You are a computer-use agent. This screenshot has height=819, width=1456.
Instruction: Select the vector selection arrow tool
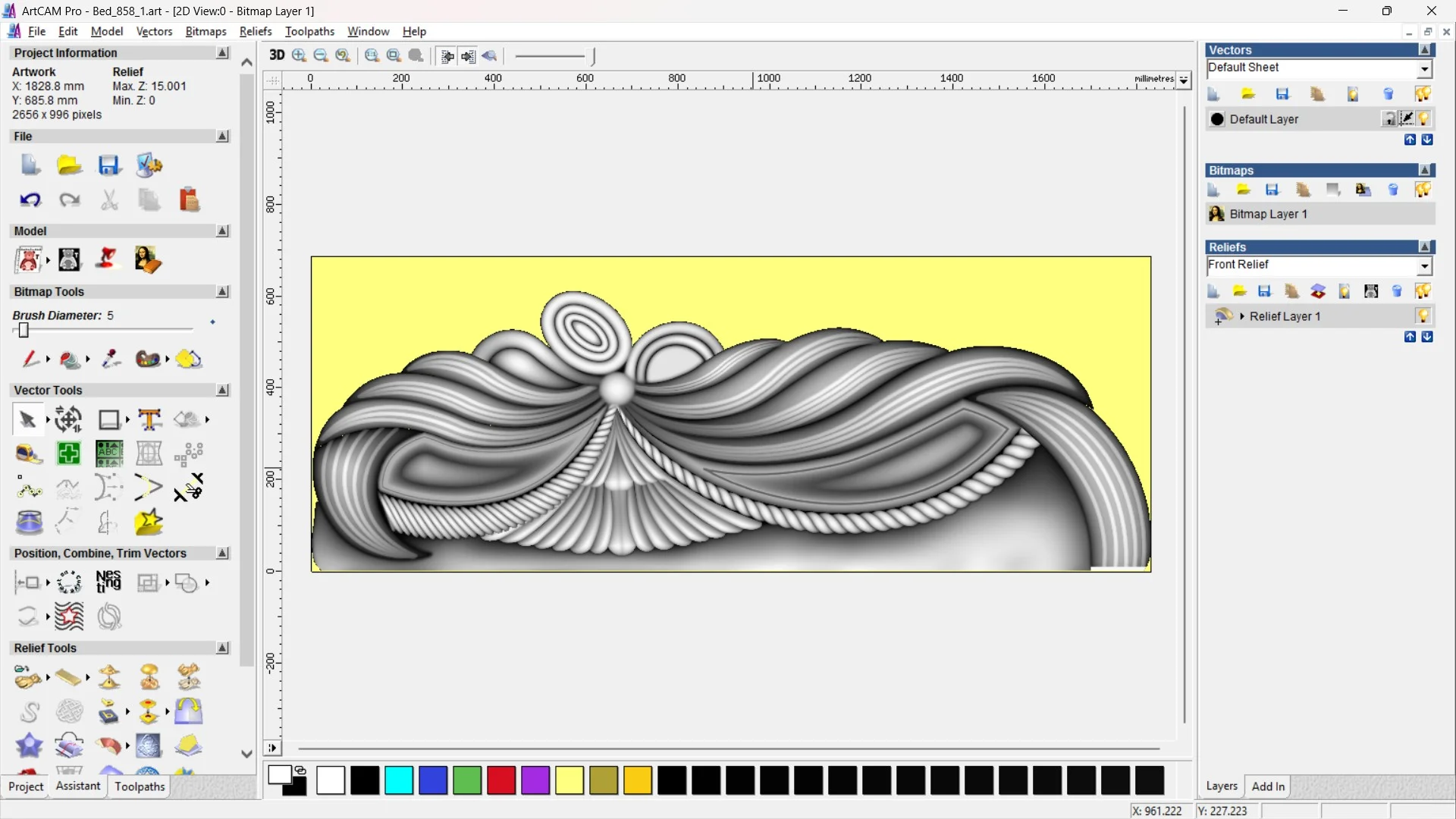[27, 419]
